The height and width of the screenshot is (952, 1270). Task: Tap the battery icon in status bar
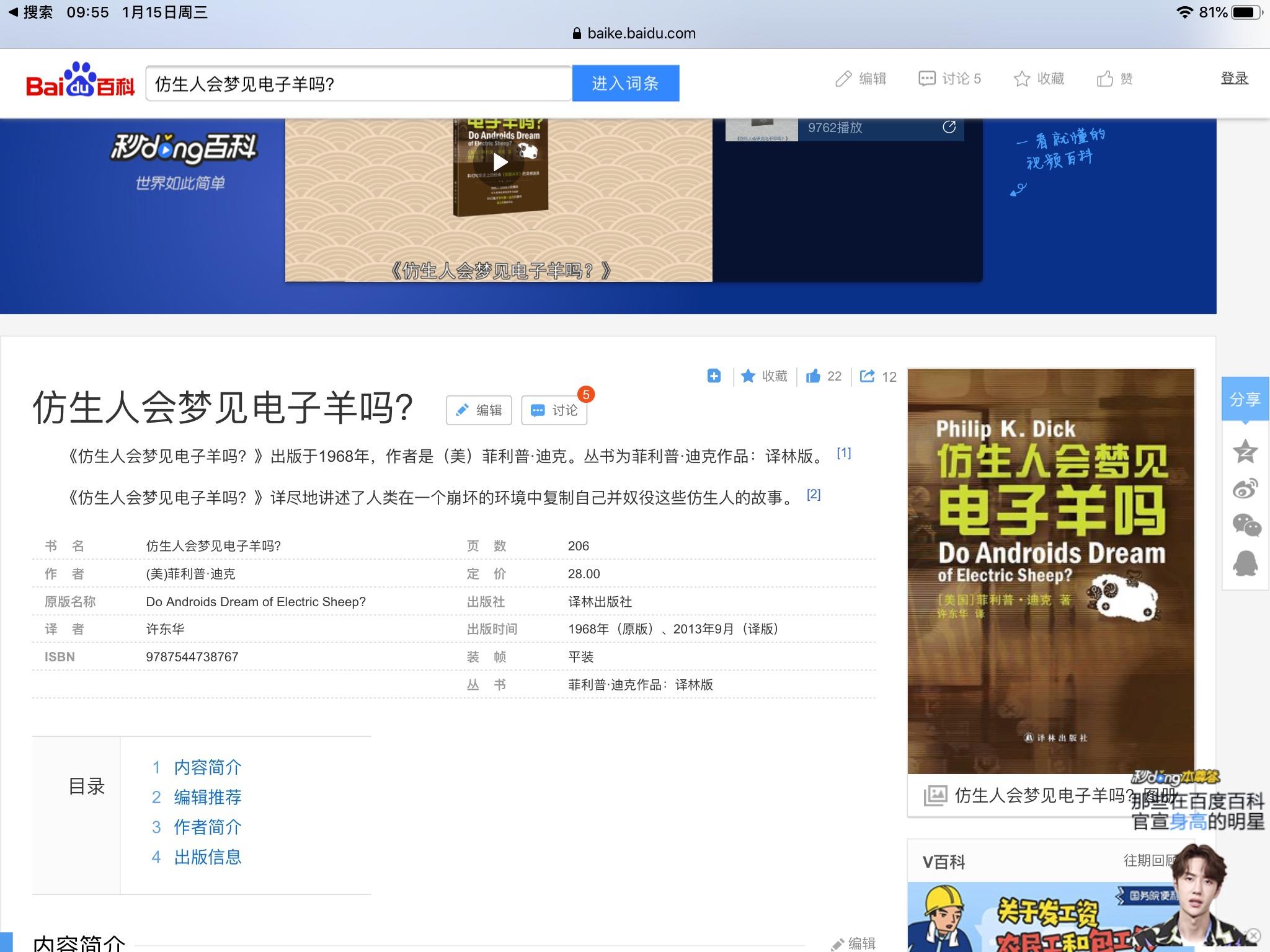tap(1247, 12)
